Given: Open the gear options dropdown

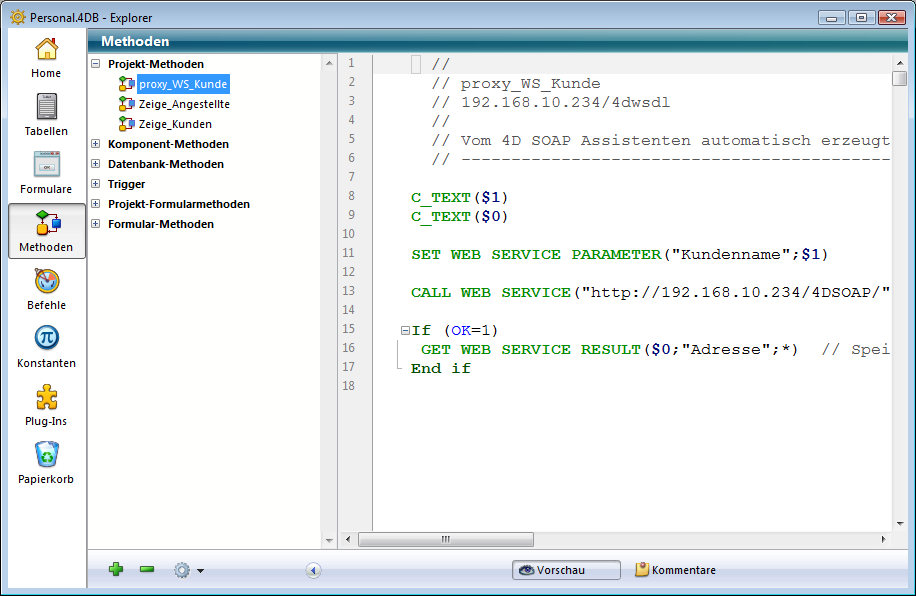Looking at the screenshot, I should [x=187, y=570].
